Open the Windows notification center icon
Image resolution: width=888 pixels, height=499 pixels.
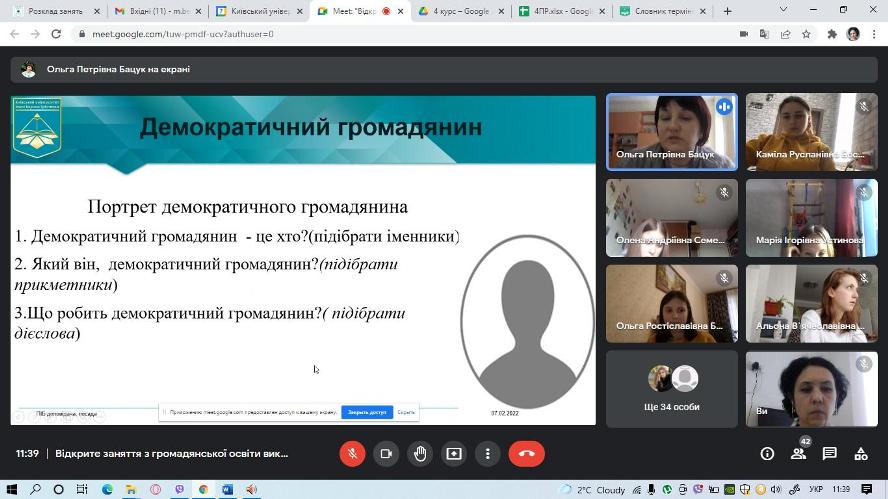click(x=866, y=489)
